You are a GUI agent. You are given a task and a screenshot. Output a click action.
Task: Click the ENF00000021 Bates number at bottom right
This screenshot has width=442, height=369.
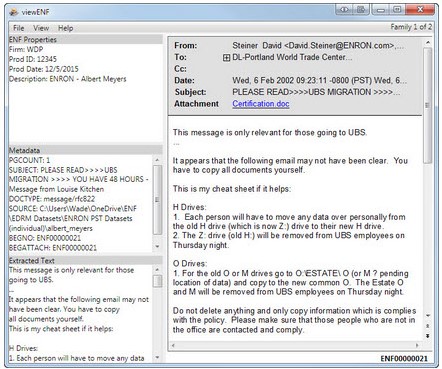point(404,359)
